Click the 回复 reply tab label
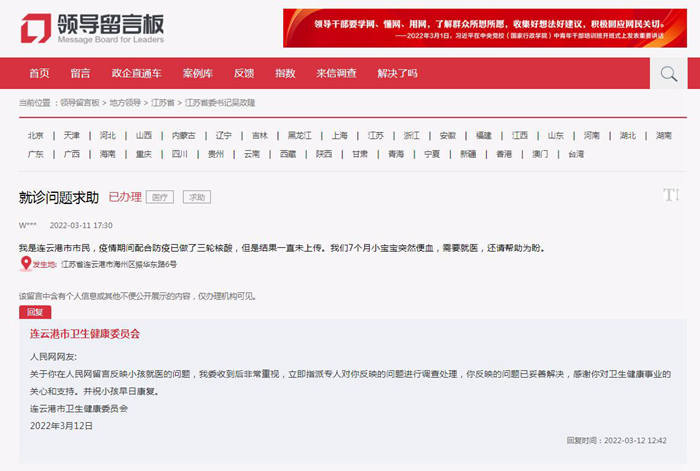Viewport: 700px width, 471px height. (x=34, y=312)
